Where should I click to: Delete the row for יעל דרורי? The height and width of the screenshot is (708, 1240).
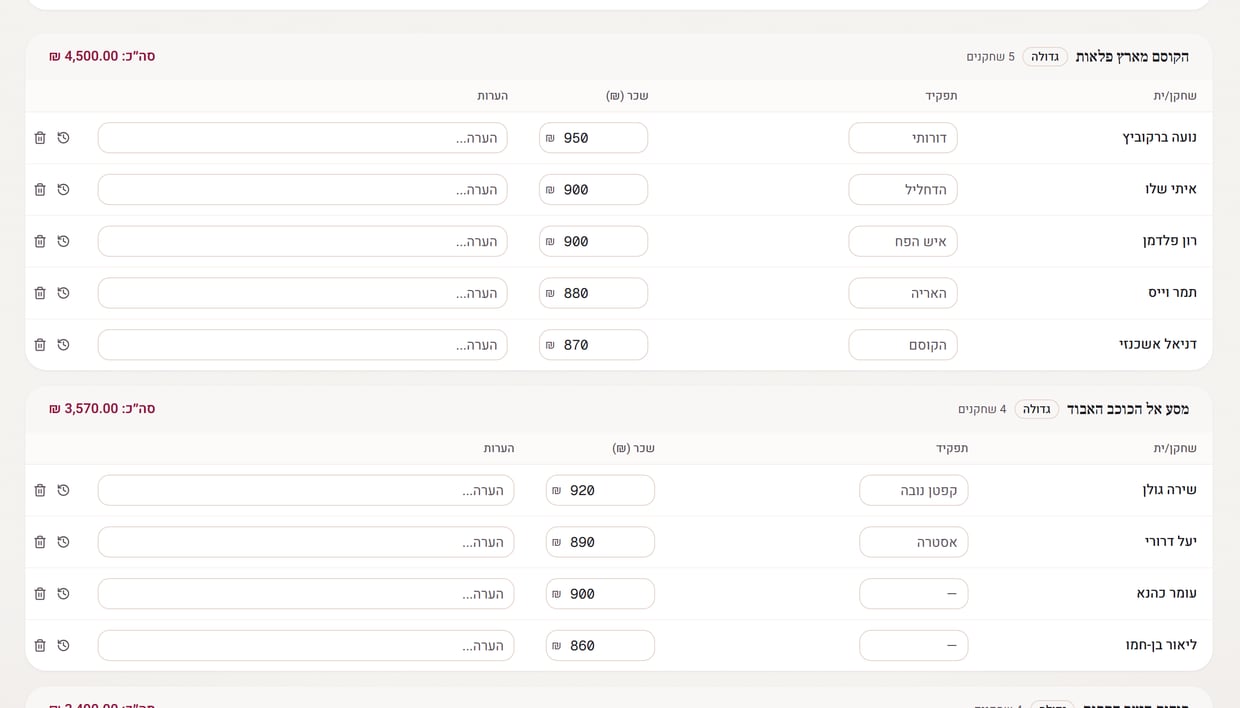pyautogui.click(x=40, y=542)
